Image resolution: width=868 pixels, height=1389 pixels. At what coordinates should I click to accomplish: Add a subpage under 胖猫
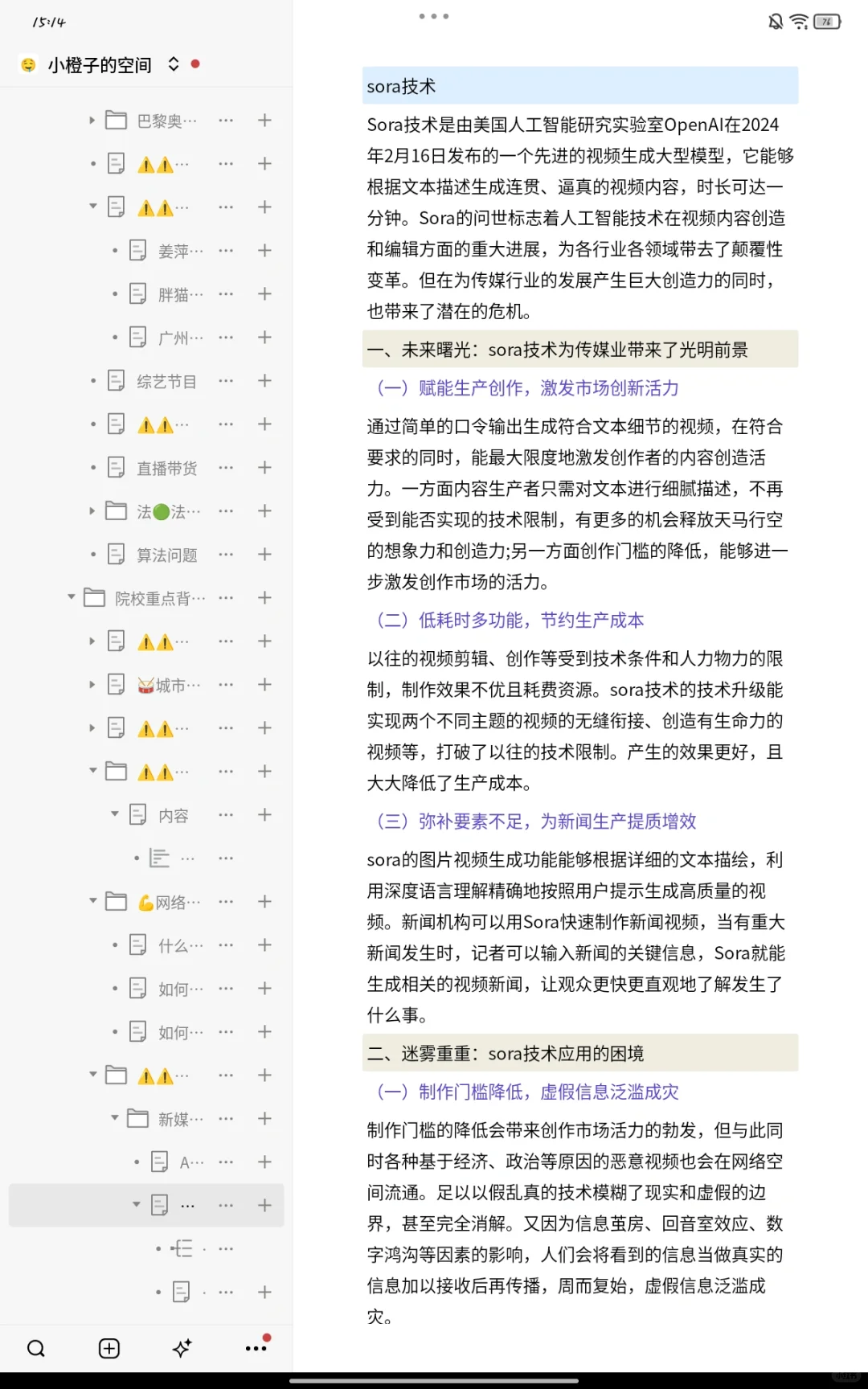coord(264,294)
